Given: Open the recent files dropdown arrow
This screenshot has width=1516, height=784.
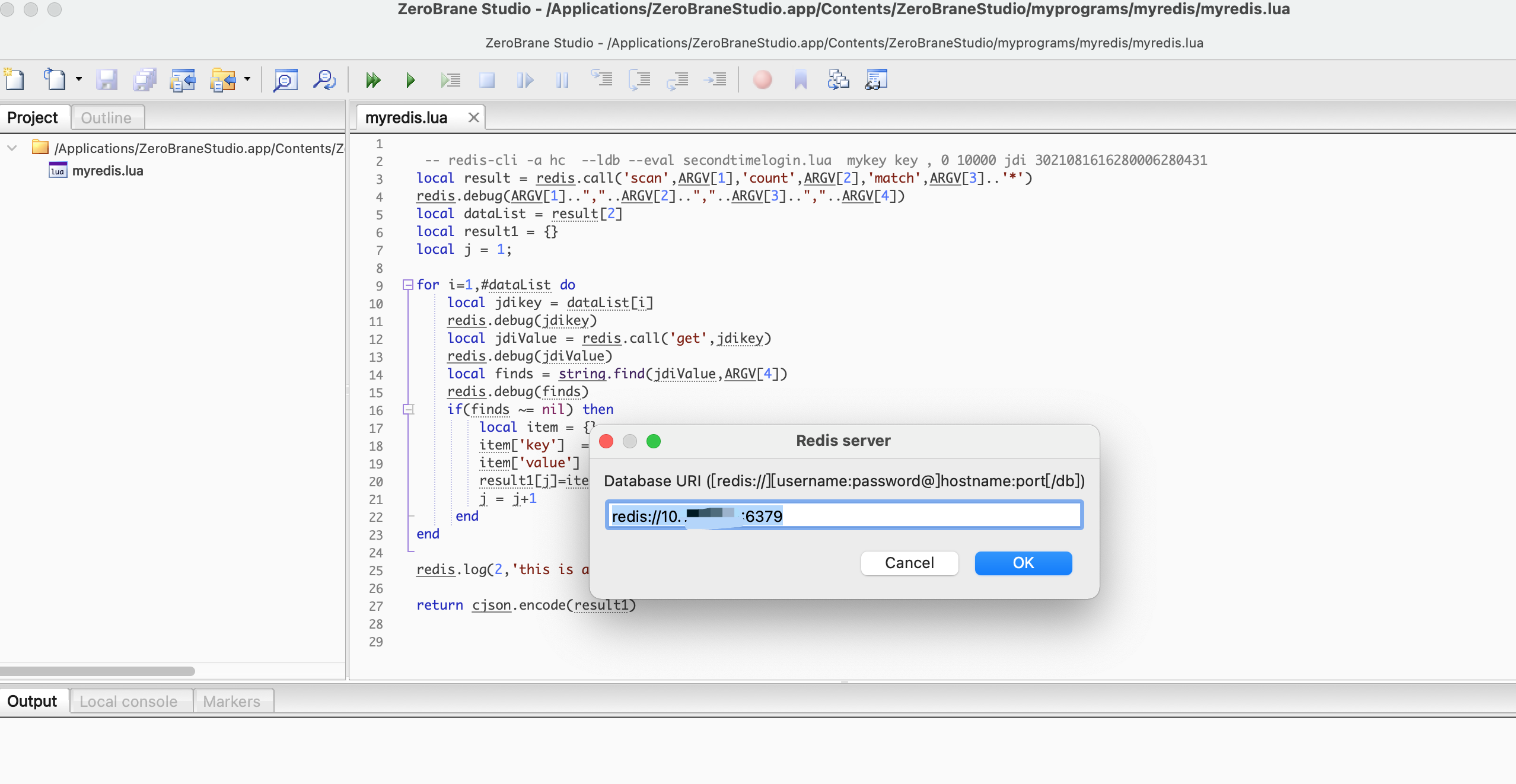Looking at the screenshot, I should [x=78, y=79].
